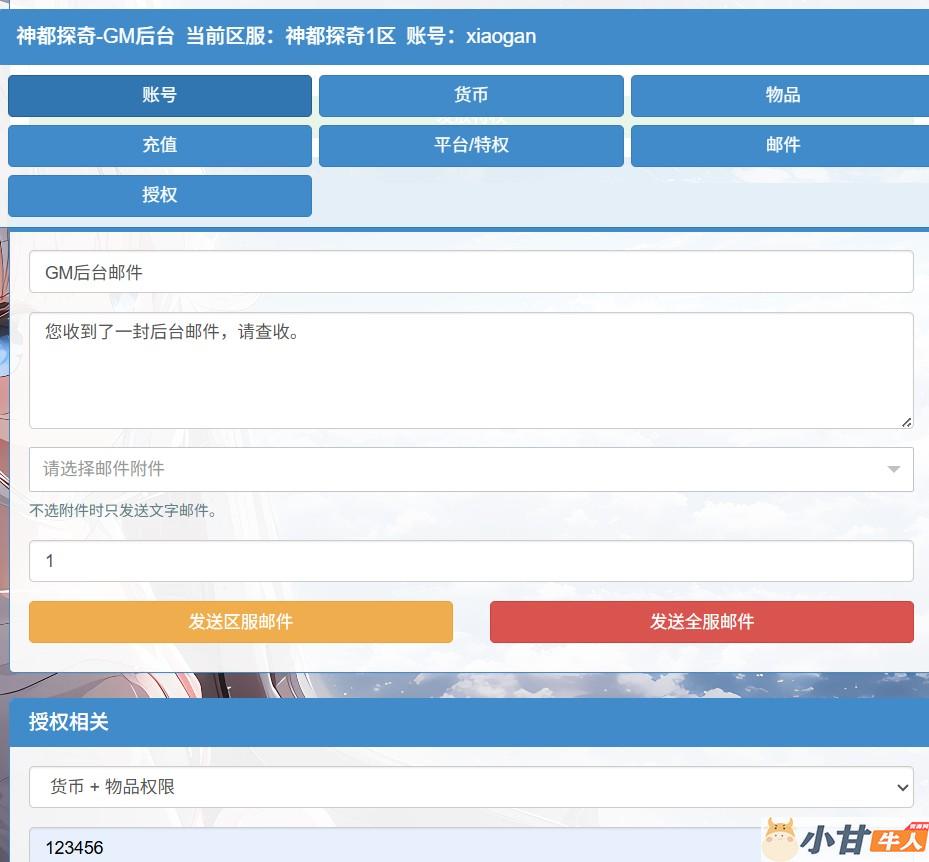This screenshot has height=862, width=929.
Task: Open the 平台/特权 tab
Action: point(471,145)
